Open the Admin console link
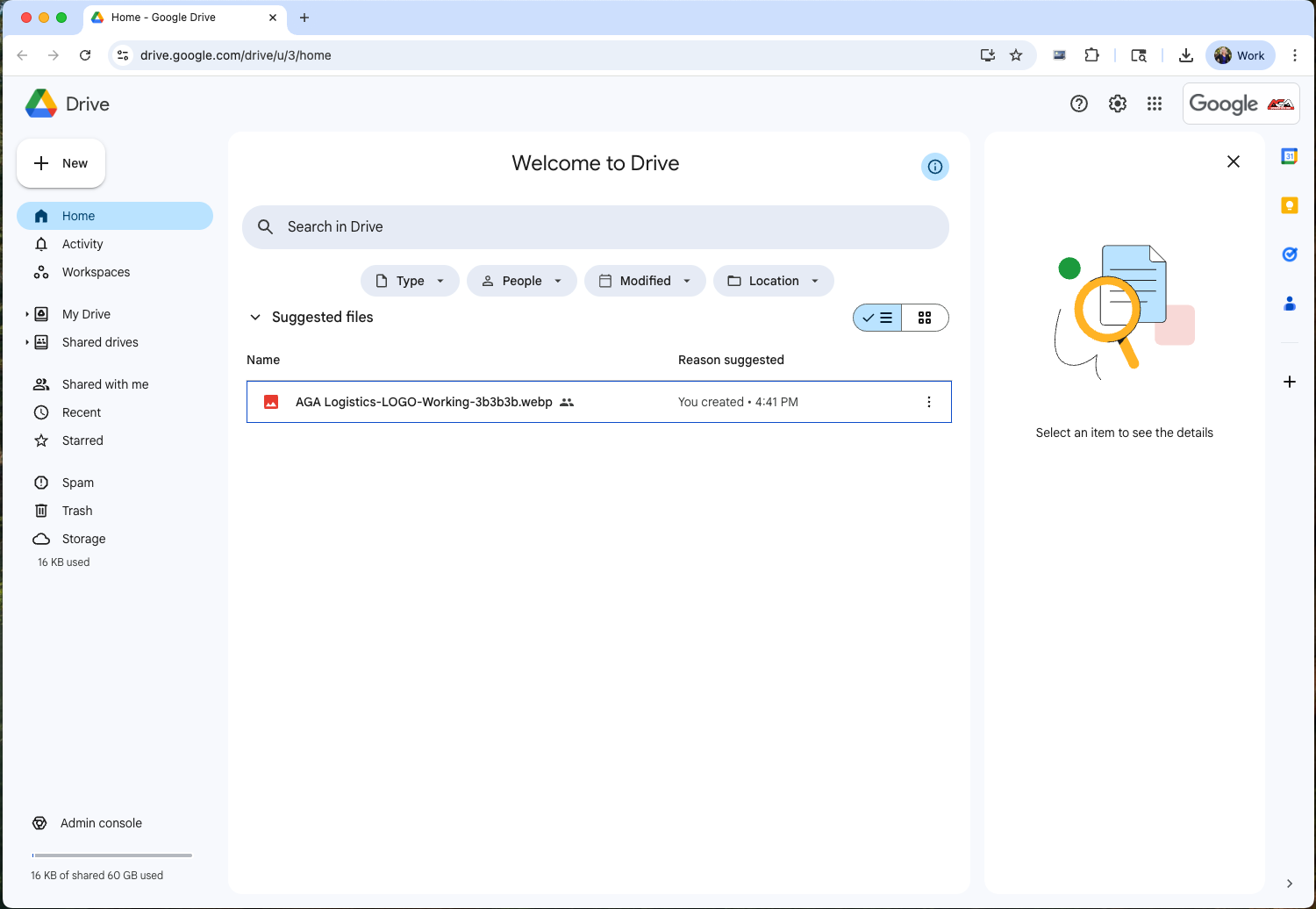Image resolution: width=1316 pixels, height=909 pixels. click(x=101, y=823)
